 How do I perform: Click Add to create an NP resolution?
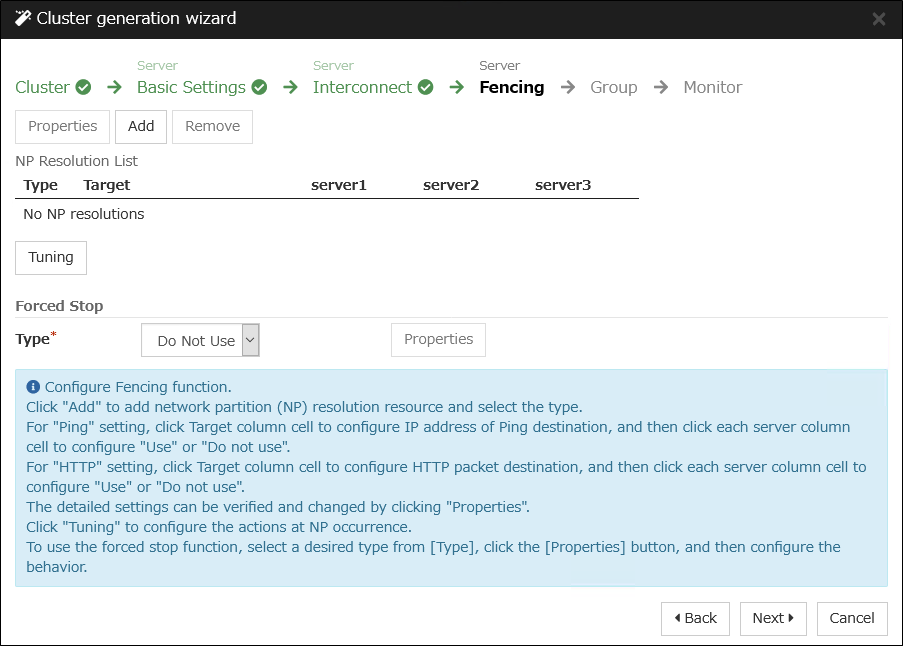pos(140,126)
